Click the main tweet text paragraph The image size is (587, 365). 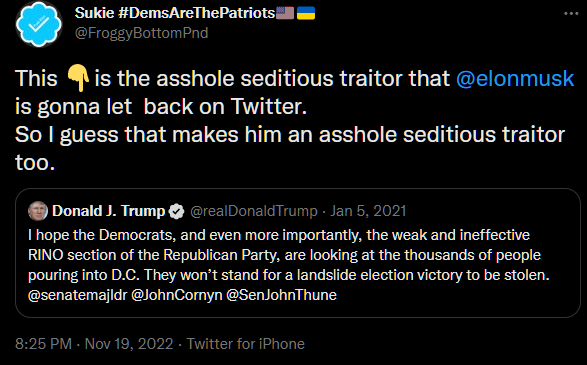click(x=295, y=121)
